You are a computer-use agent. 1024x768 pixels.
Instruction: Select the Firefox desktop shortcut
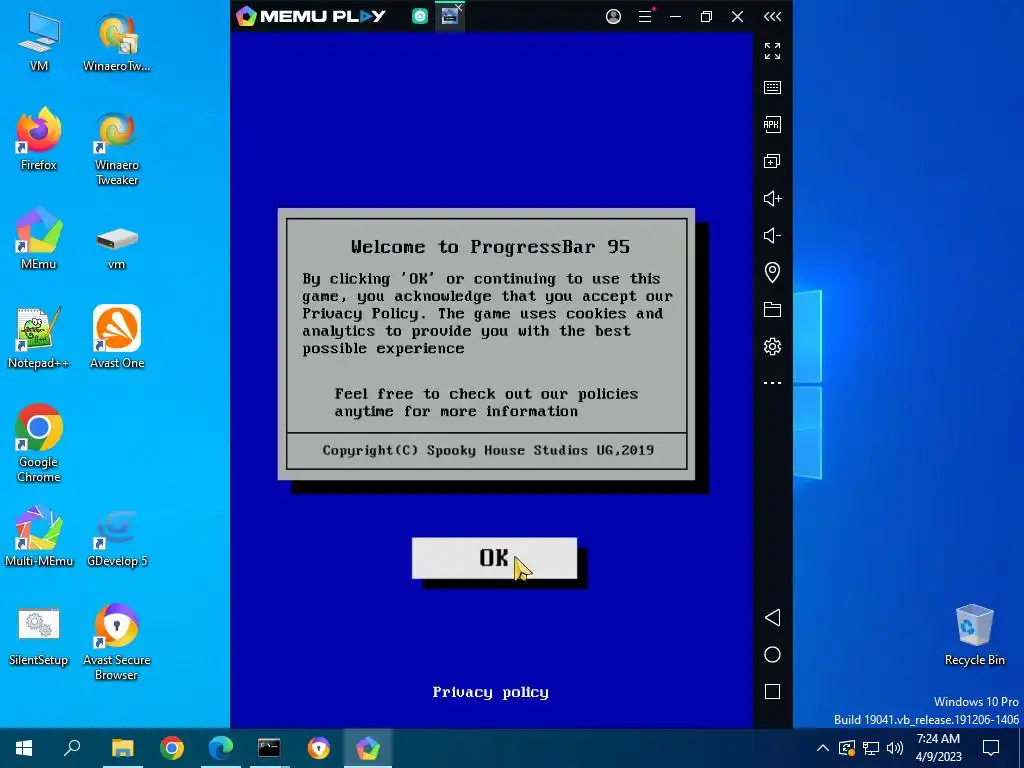tap(39, 139)
